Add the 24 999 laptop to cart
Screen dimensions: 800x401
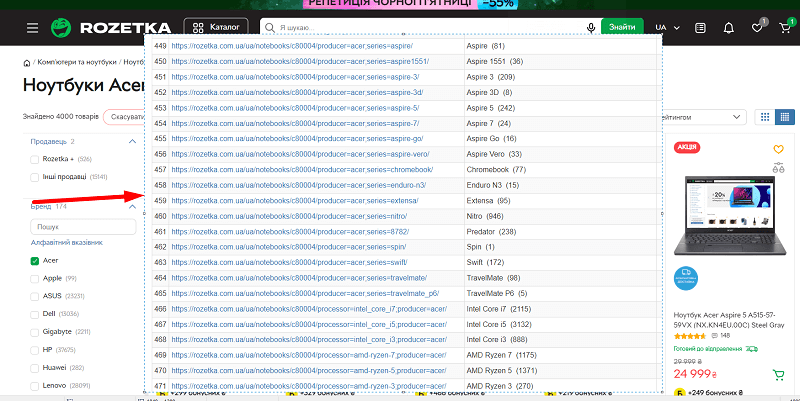pos(779,375)
